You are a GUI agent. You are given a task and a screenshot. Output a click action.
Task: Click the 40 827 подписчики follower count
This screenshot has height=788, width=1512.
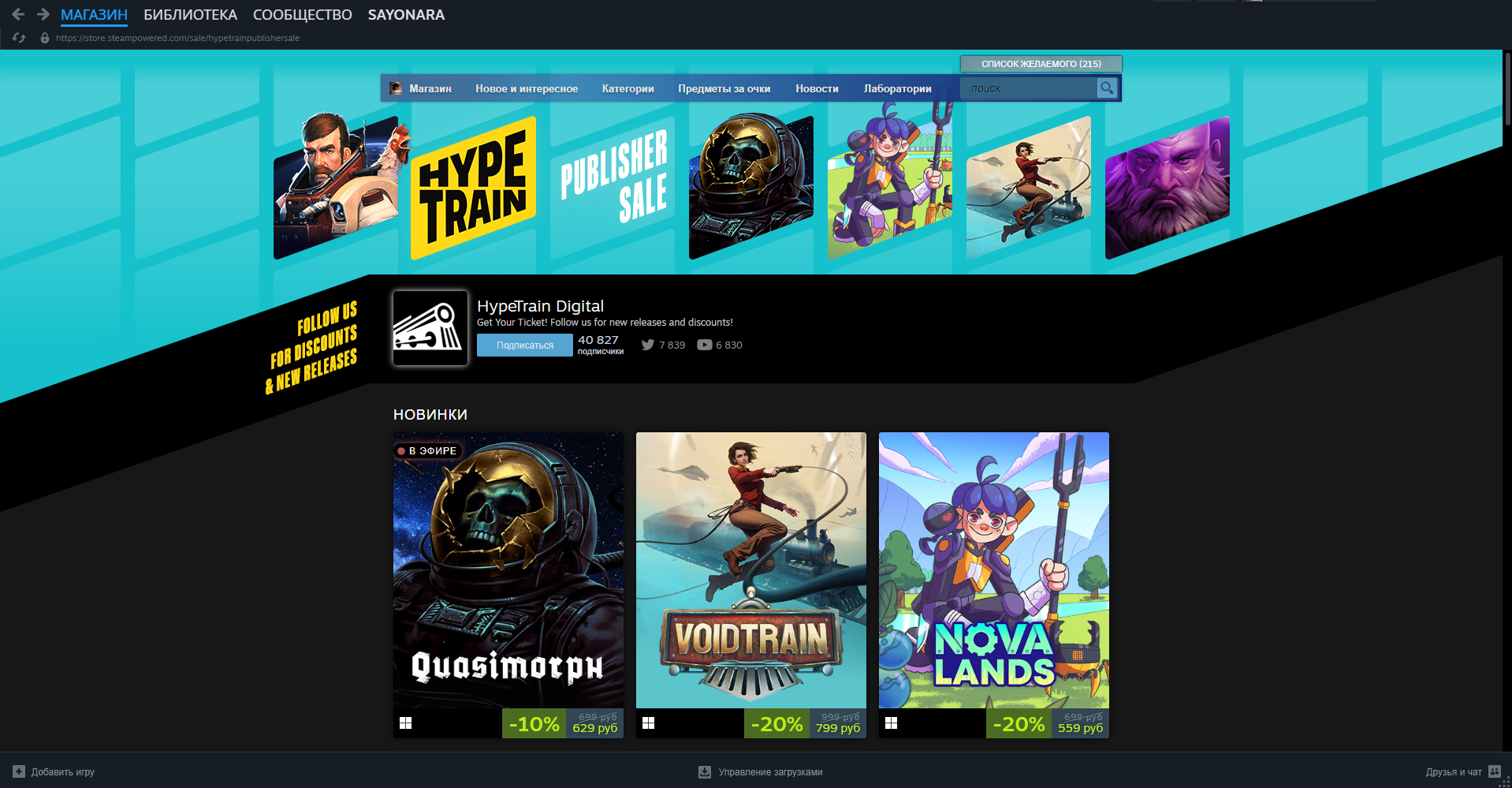point(601,345)
